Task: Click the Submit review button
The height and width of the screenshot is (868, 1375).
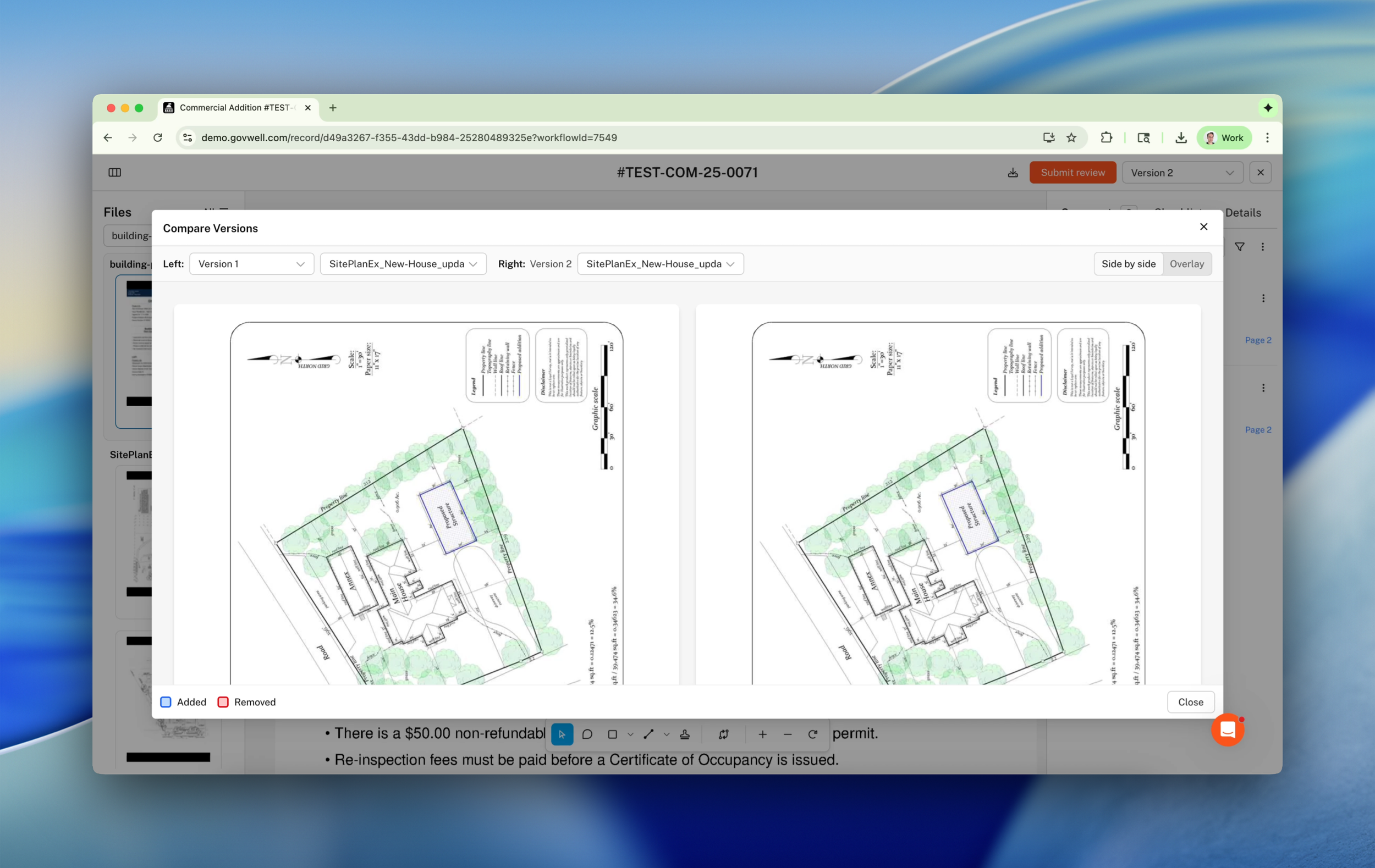Action: pos(1072,173)
